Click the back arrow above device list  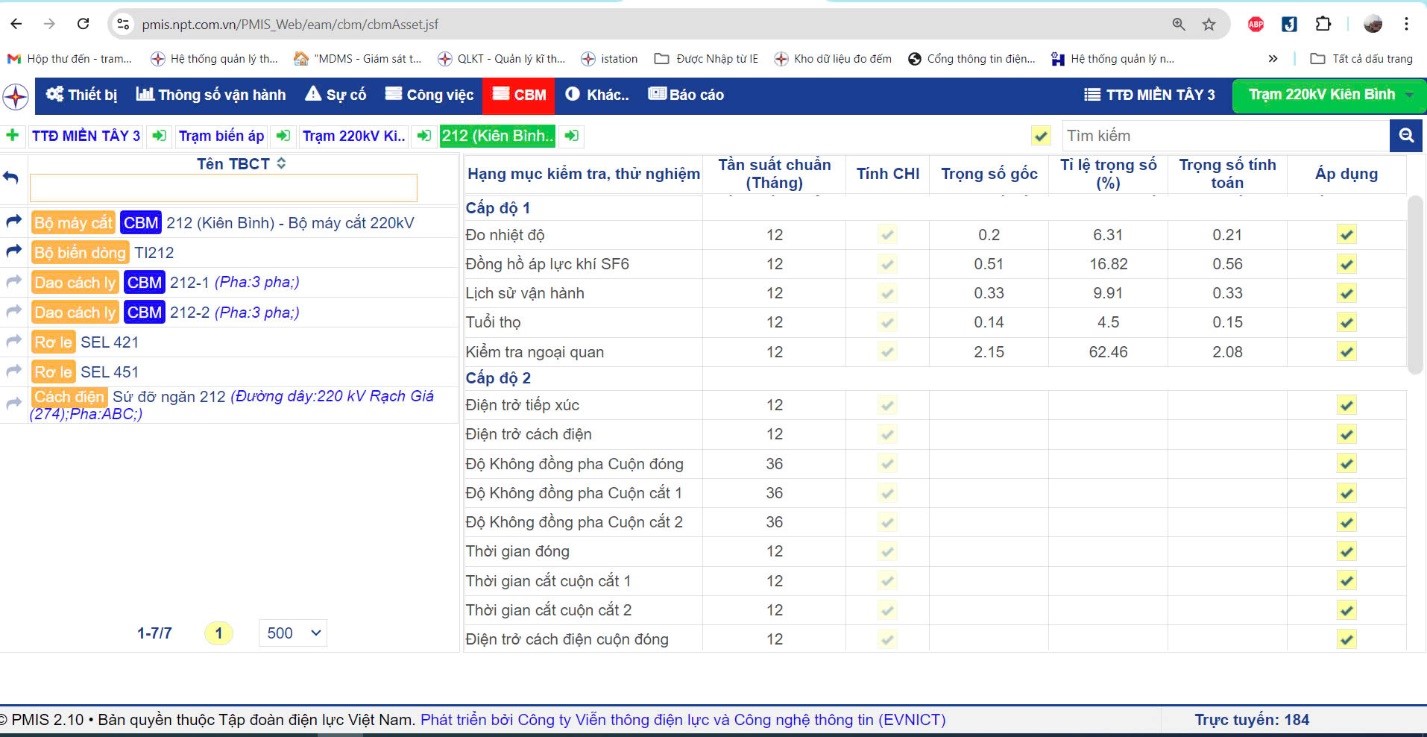point(12,176)
